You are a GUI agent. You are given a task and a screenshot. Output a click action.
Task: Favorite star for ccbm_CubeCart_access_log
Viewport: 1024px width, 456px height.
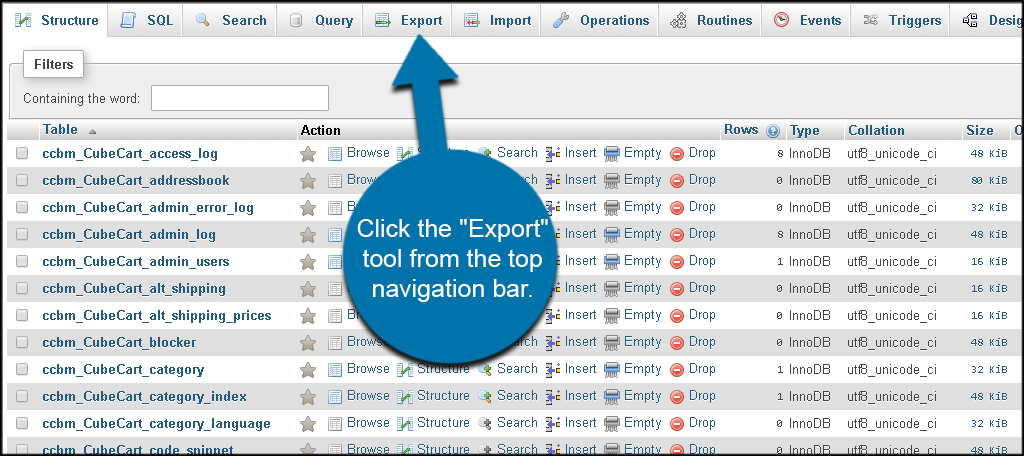[x=308, y=154]
